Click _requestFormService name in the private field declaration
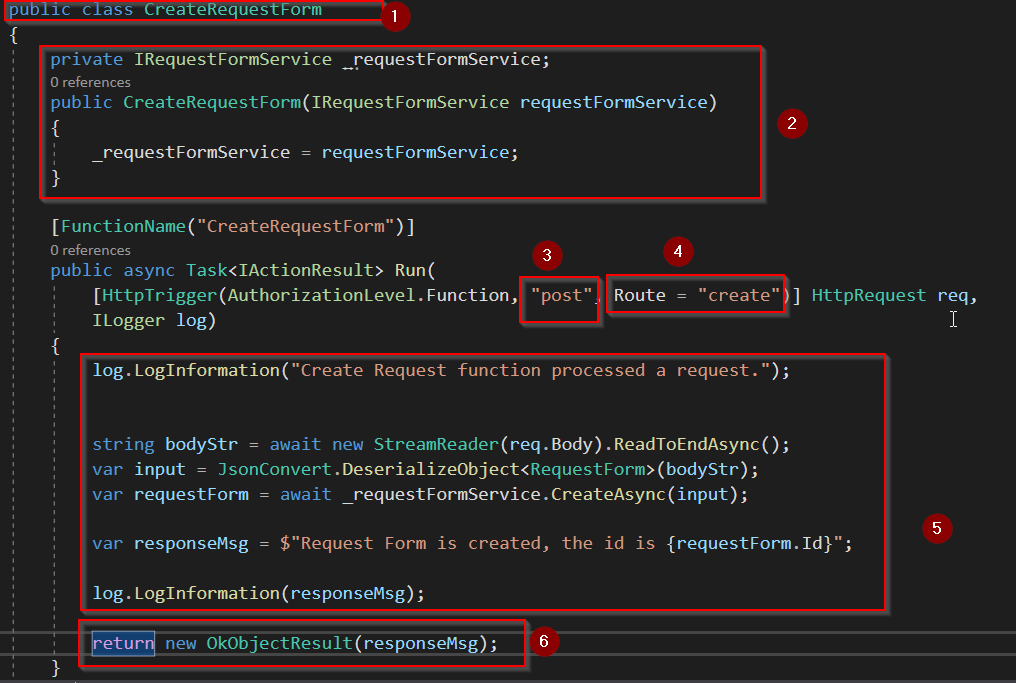The height and width of the screenshot is (683, 1016). point(446,60)
